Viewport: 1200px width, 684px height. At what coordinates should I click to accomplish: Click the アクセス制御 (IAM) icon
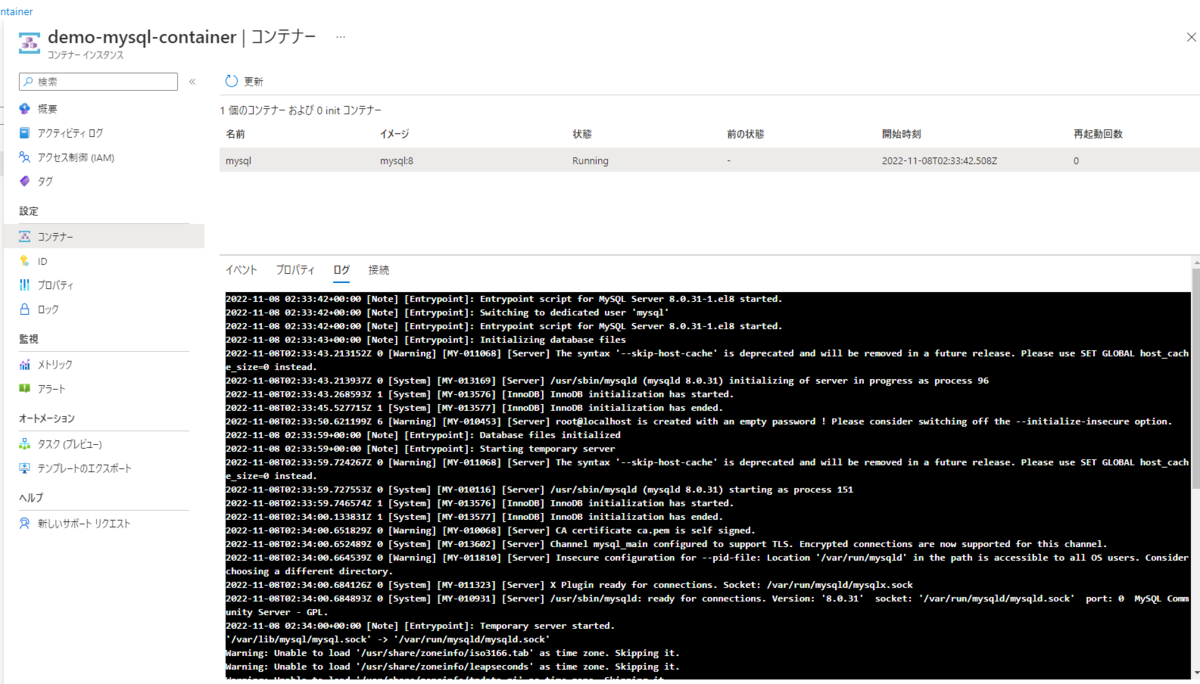point(25,157)
